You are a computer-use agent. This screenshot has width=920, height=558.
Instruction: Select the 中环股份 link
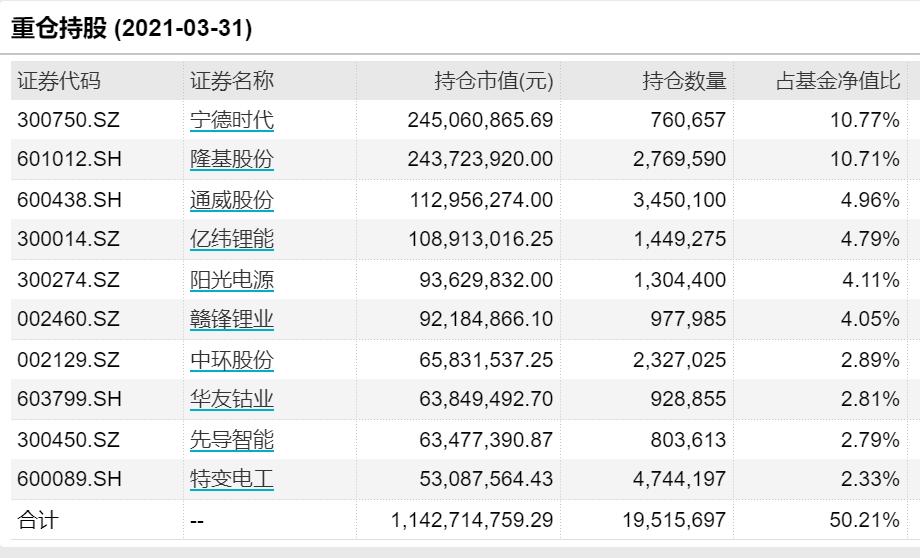(231, 361)
